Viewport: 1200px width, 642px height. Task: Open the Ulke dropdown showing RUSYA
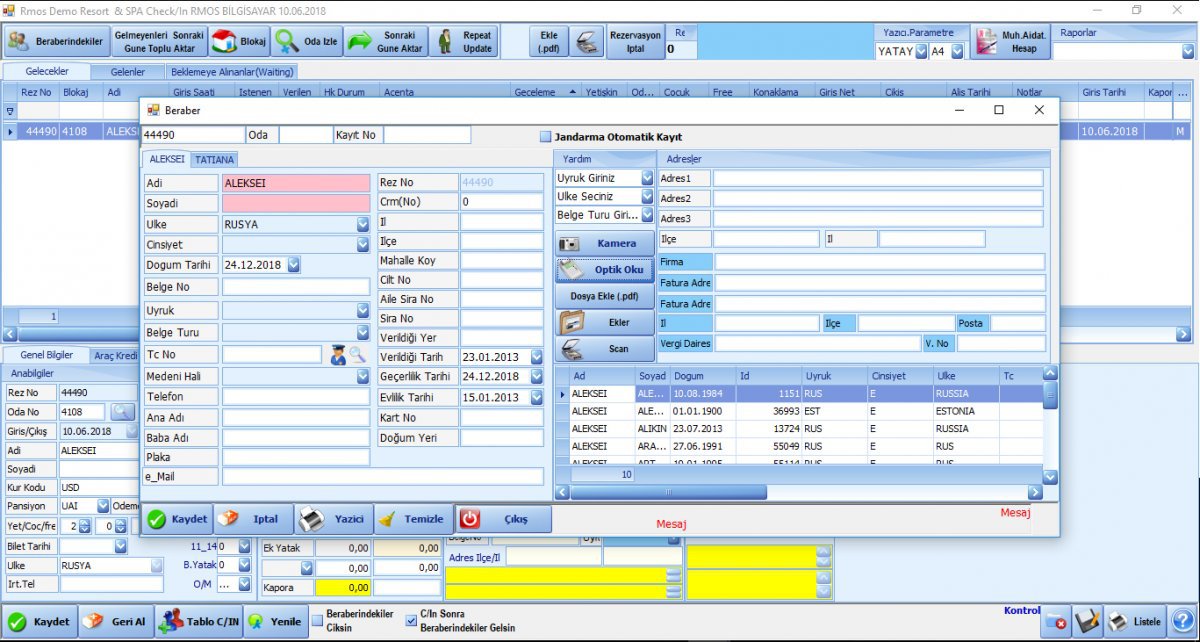pyautogui.click(x=363, y=224)
